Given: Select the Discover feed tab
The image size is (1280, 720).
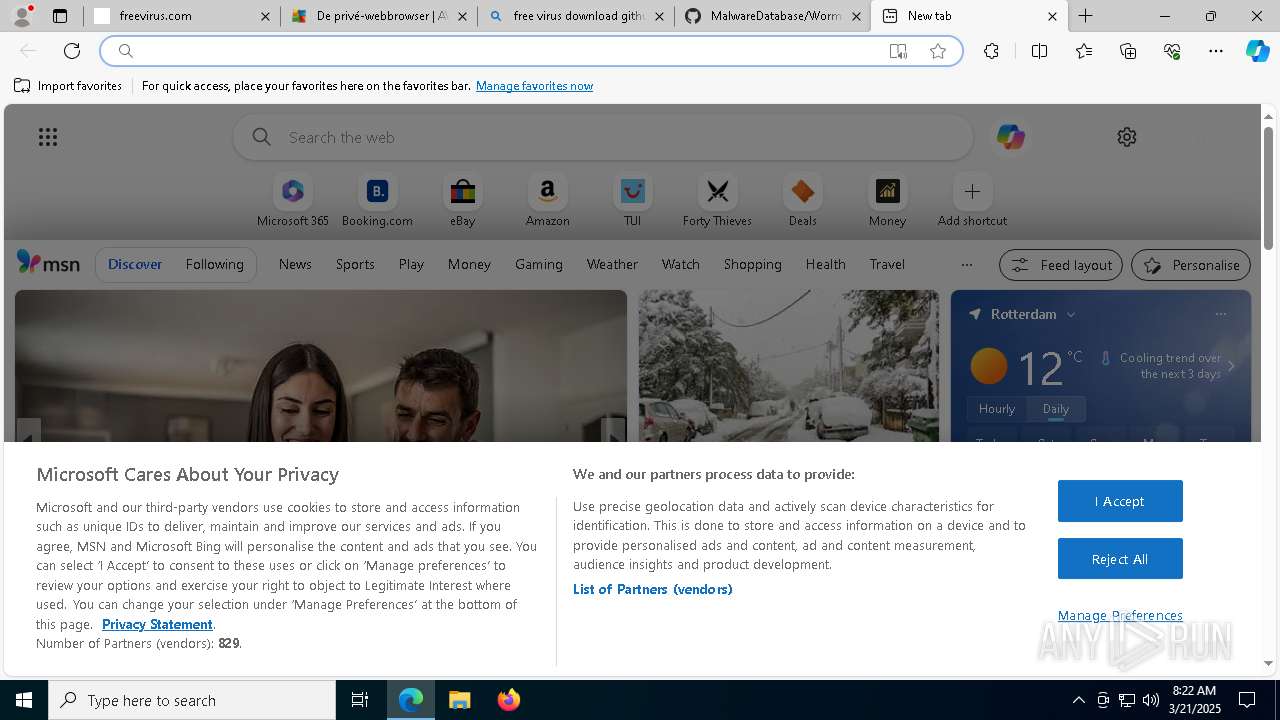Looking at the screenshot, I should tap(135, 264).
